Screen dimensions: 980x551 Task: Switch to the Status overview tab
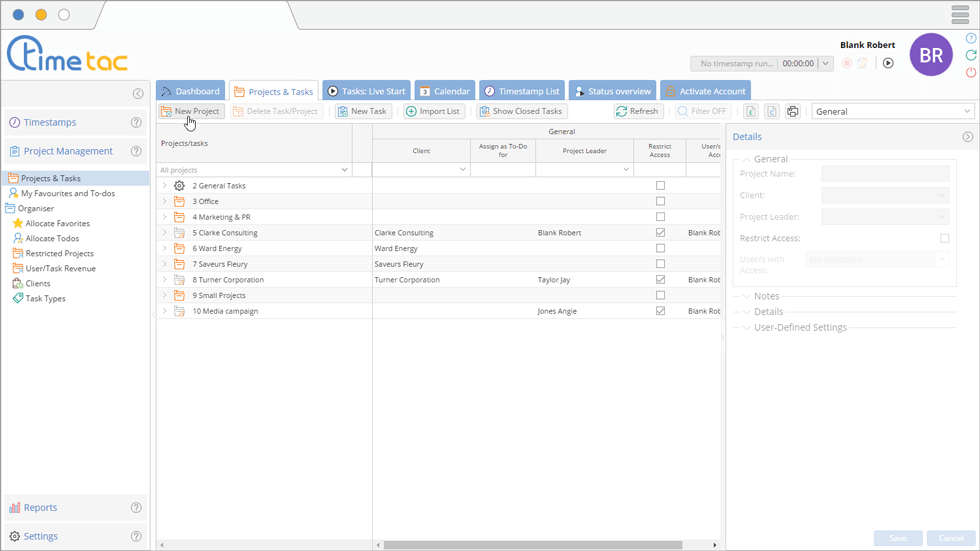(612, 91)
